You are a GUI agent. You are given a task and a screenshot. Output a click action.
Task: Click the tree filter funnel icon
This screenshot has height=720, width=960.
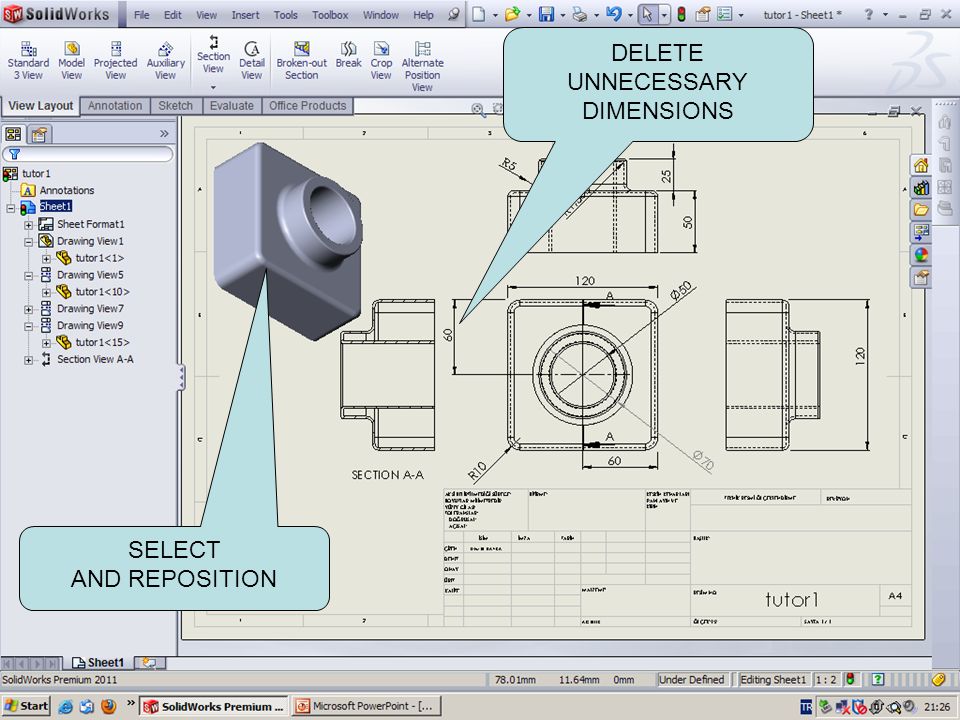[x=15, y=154]
